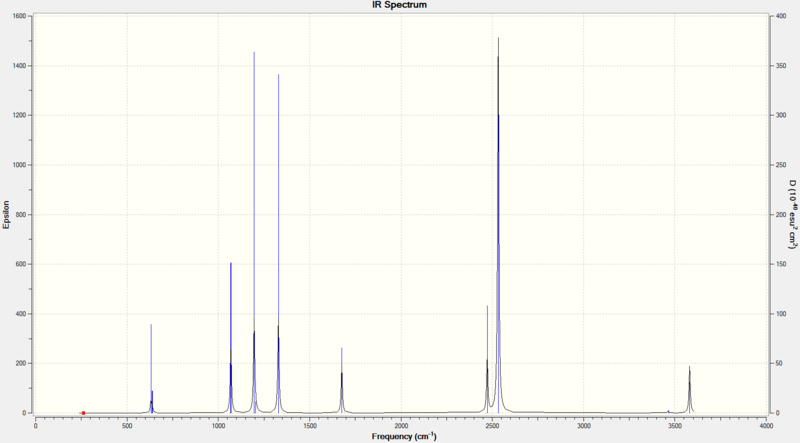This screenshot has height=443, width=800.
Task: Select the 100 tick on right D axis
Action: 781,314
